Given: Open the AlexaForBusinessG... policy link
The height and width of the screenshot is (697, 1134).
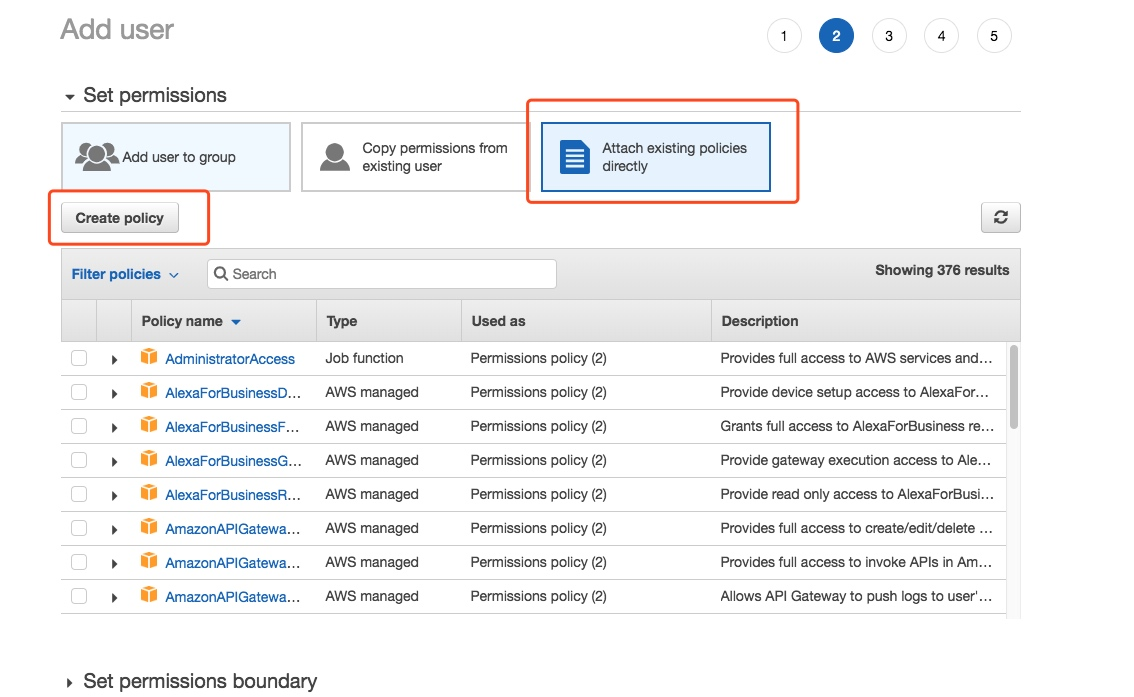Looking at the screenshot, I should coord(234,461).
